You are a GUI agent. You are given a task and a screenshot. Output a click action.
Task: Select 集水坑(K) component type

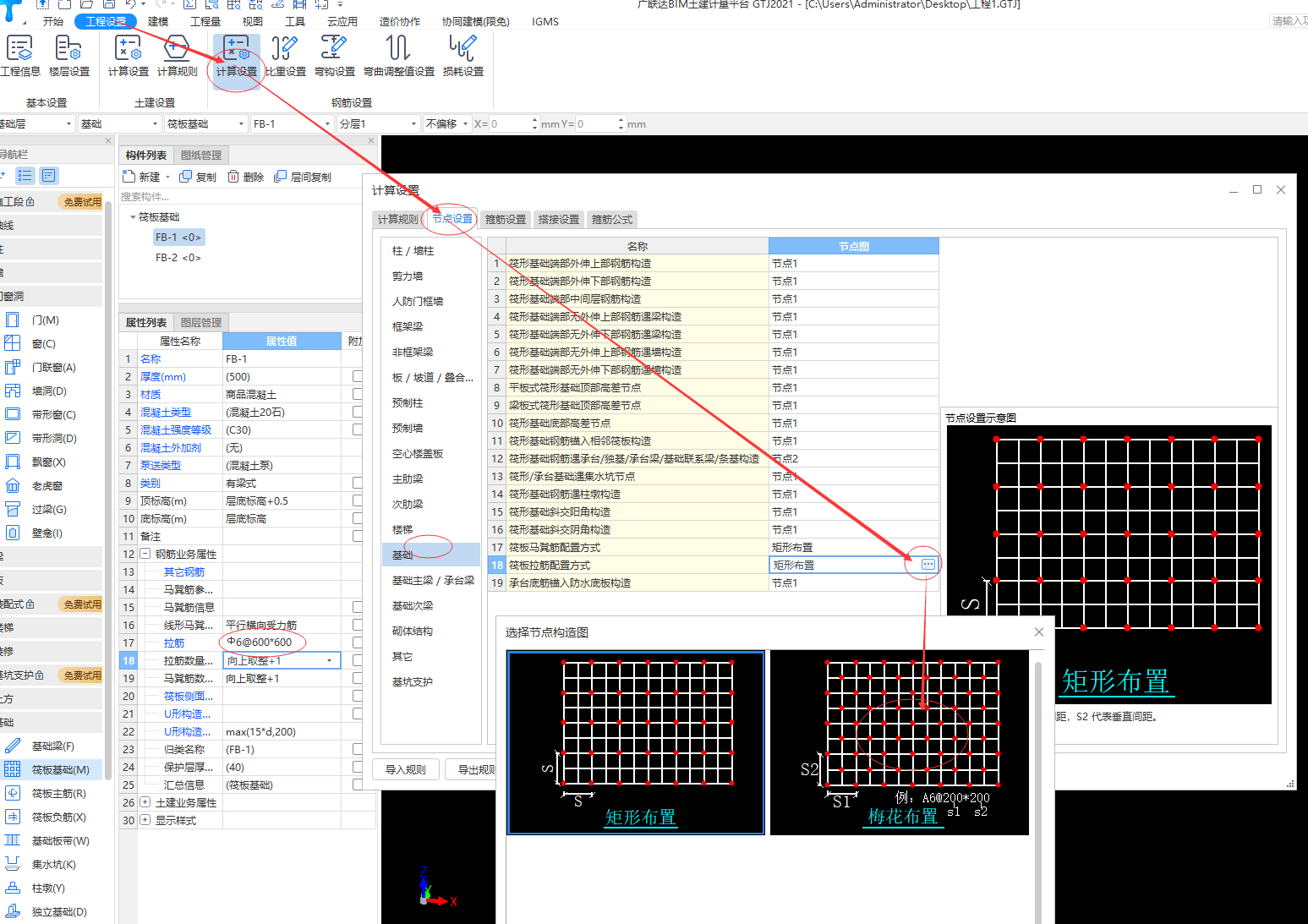[41, 865]
